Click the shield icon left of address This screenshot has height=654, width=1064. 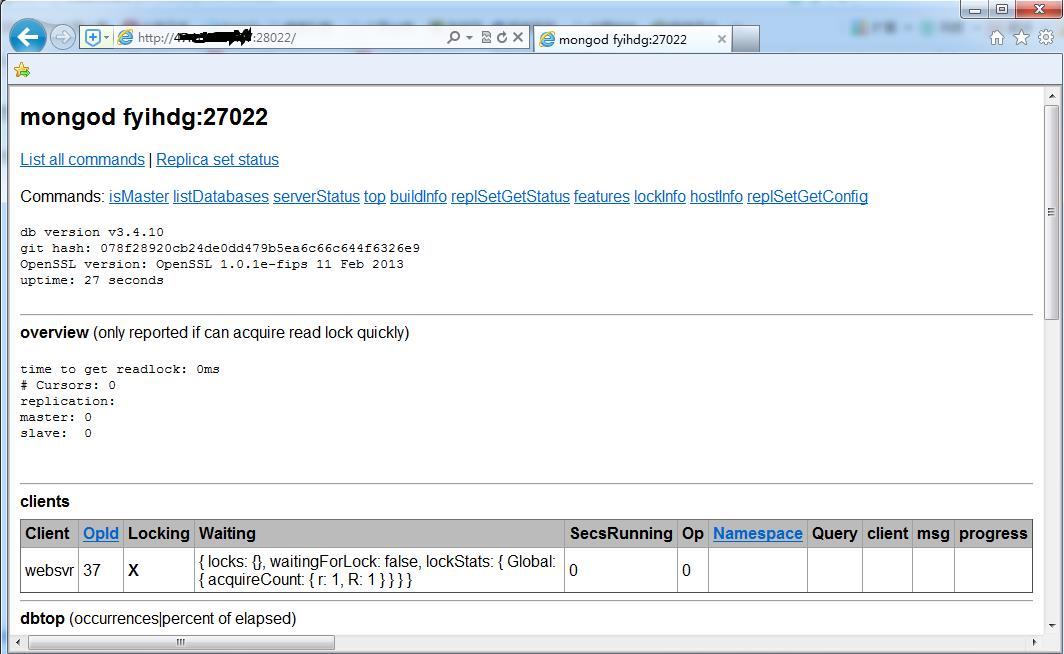93,37
